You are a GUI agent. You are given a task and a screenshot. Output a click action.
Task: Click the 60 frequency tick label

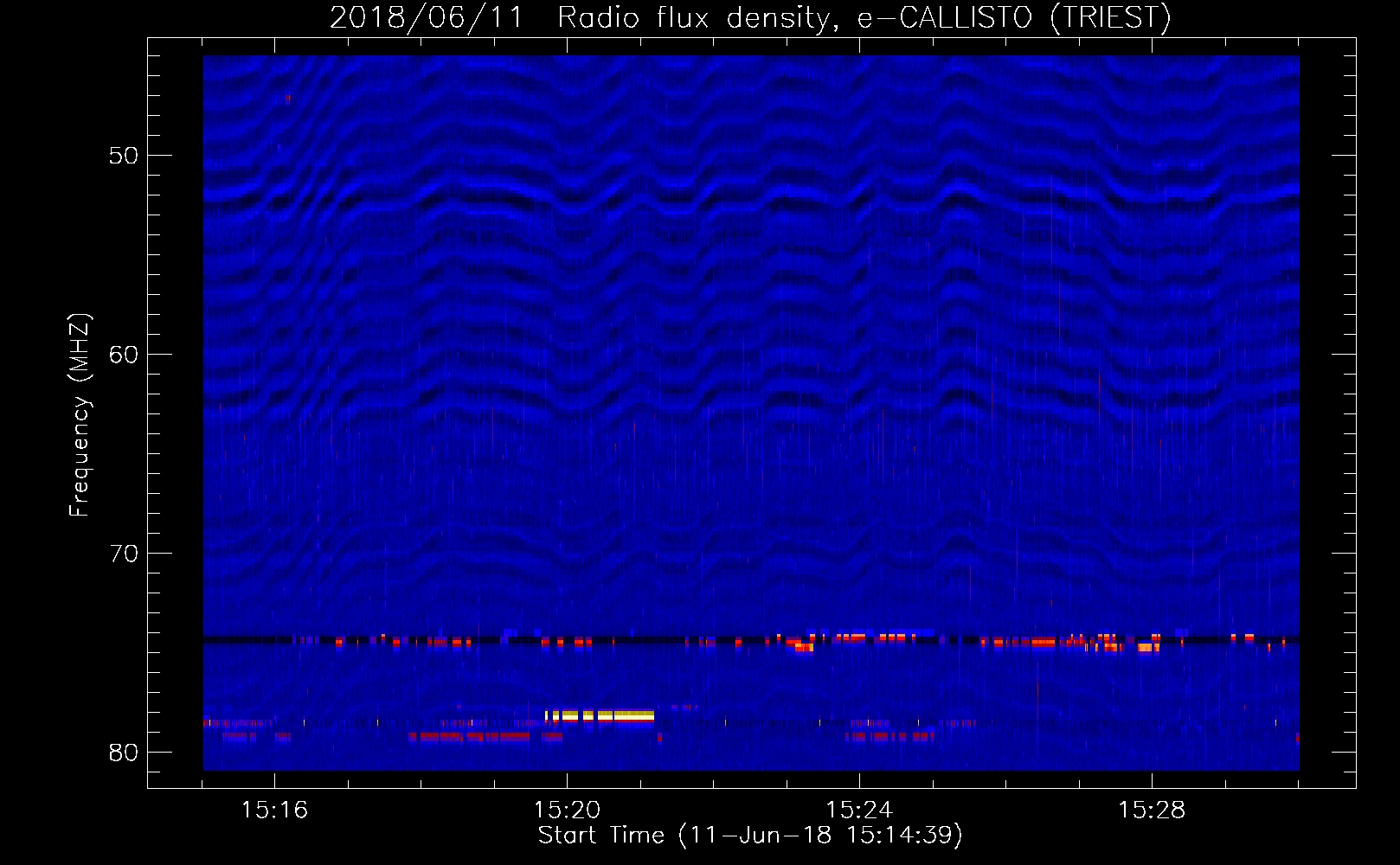point(124,355)
